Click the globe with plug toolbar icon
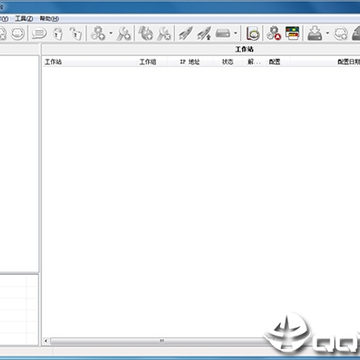 pos(146,33)
